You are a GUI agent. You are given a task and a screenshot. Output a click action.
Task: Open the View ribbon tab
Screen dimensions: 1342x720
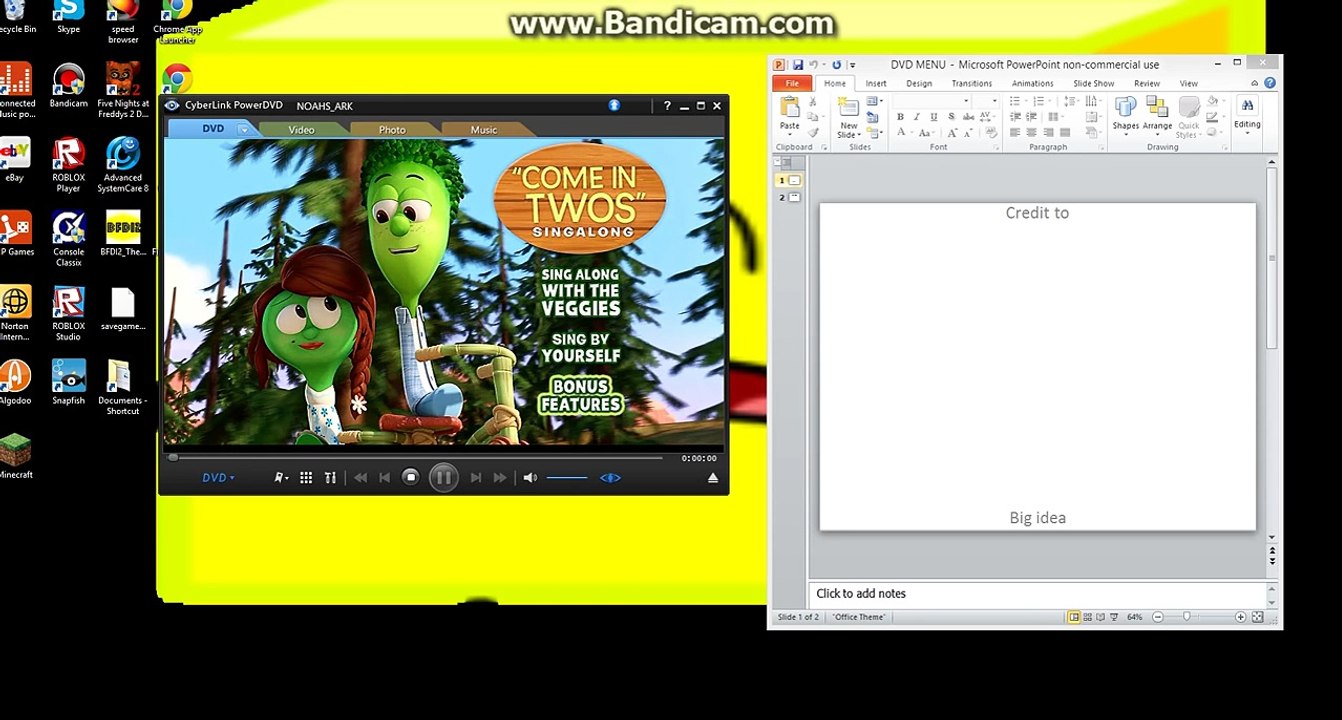coord(1189,83)
